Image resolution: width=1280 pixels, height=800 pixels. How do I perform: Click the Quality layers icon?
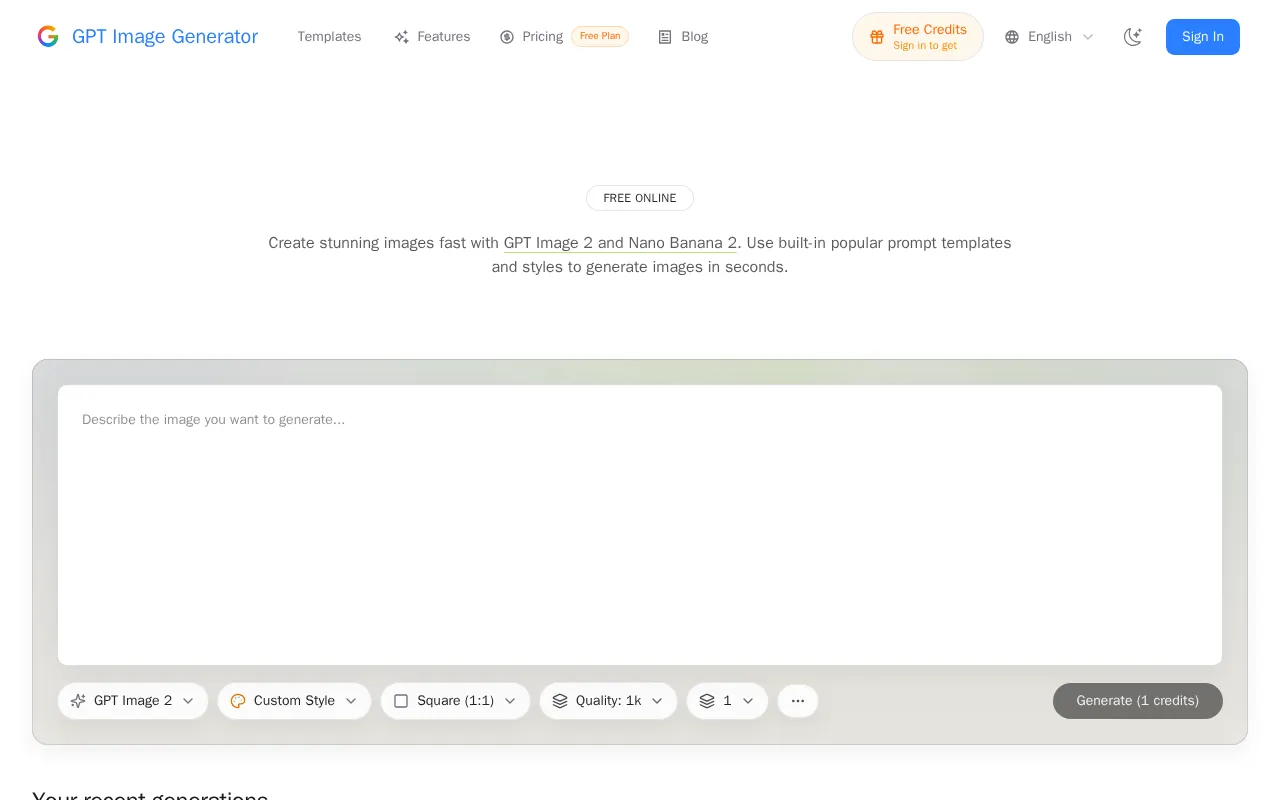point(560,701)
